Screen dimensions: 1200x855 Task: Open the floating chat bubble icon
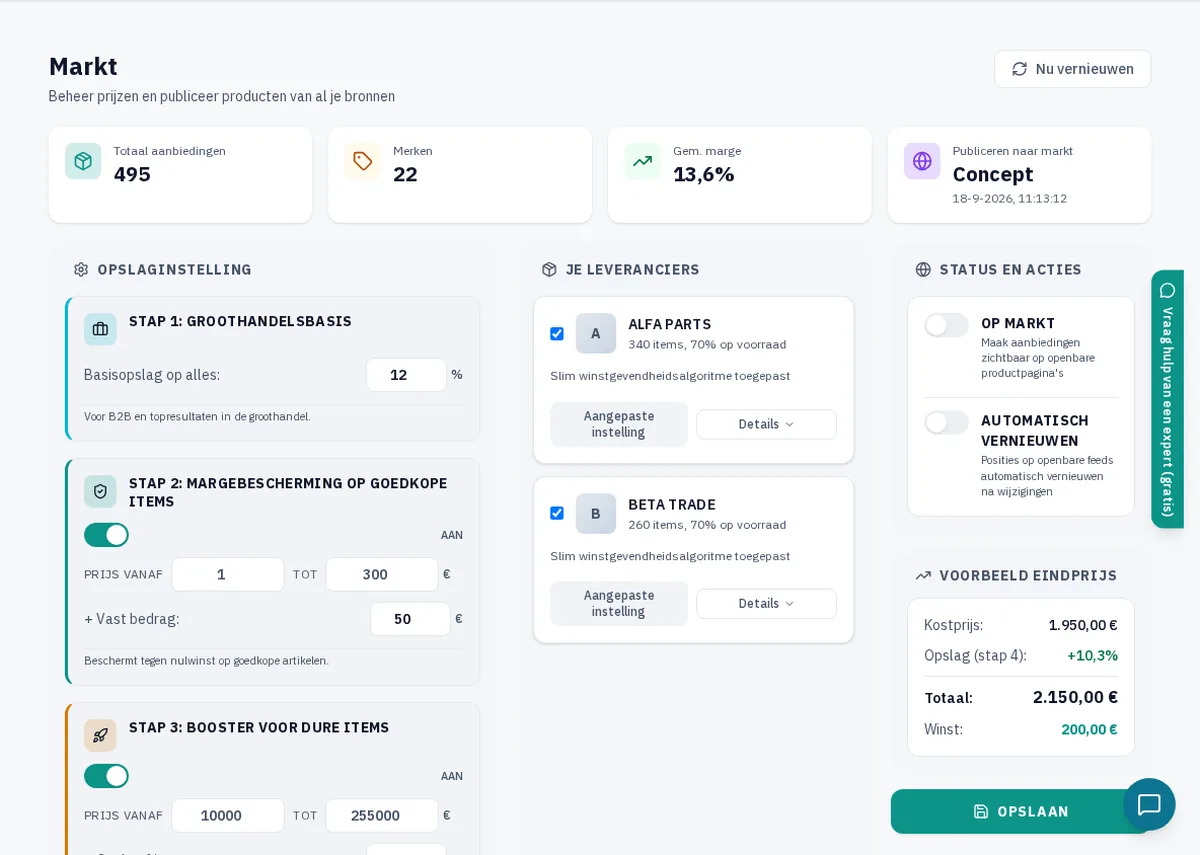(x=1149, y=804)
